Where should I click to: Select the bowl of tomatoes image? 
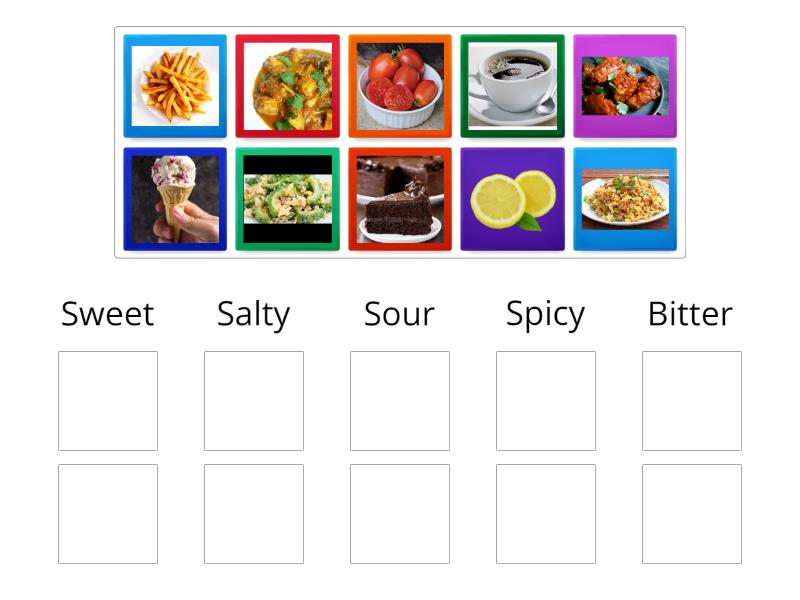[400, 85]
